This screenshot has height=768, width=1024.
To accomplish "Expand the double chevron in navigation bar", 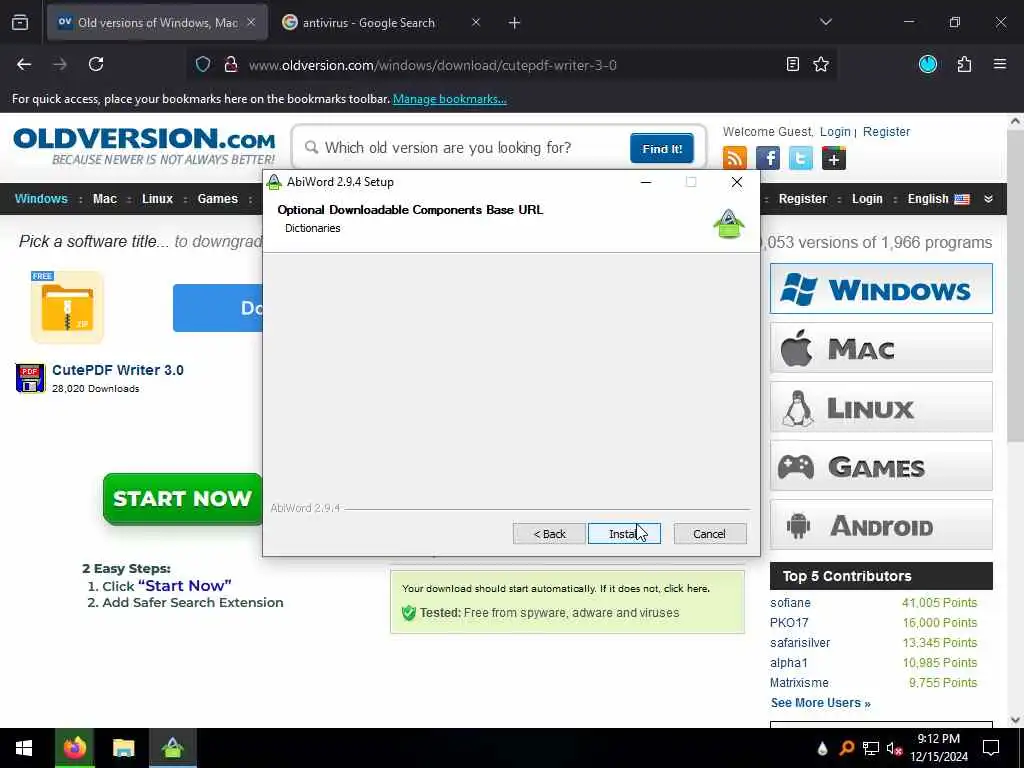I will pyautogui.click(x=989, y=199).
